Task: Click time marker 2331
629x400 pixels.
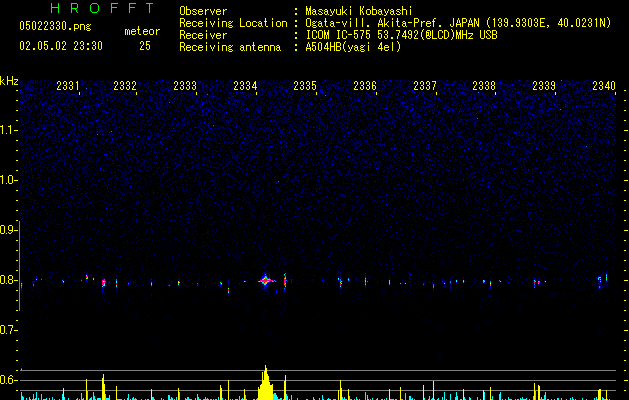Action: (x=67, y=86)
